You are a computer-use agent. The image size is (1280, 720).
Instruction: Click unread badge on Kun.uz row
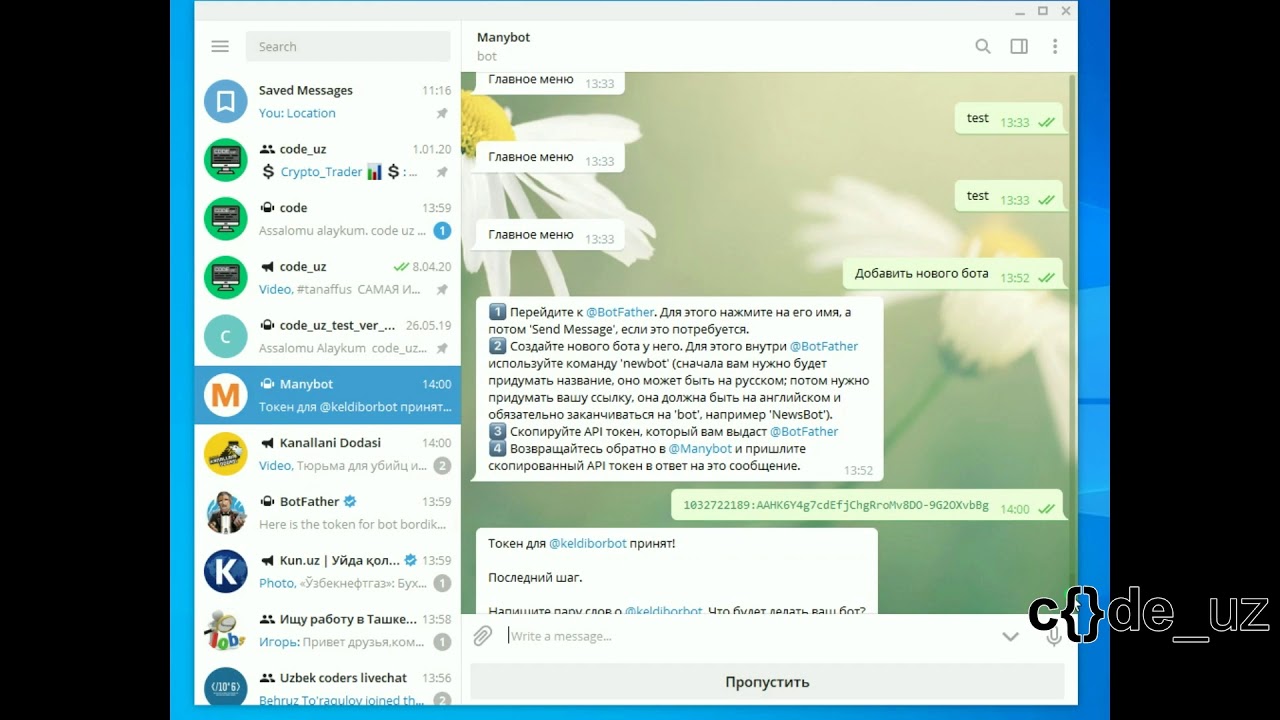point(442,584)
